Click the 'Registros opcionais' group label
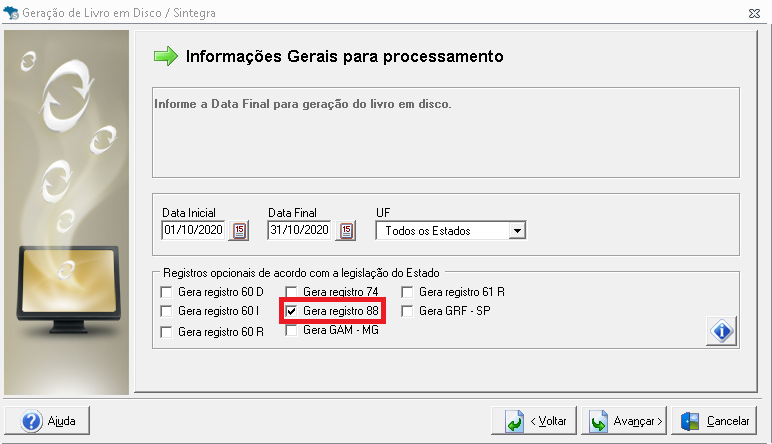772x444 pixels. click(301, 273)
